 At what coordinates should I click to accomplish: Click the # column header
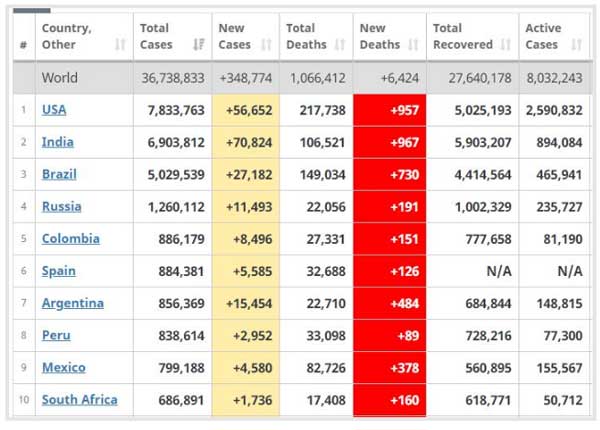[23, 45]
